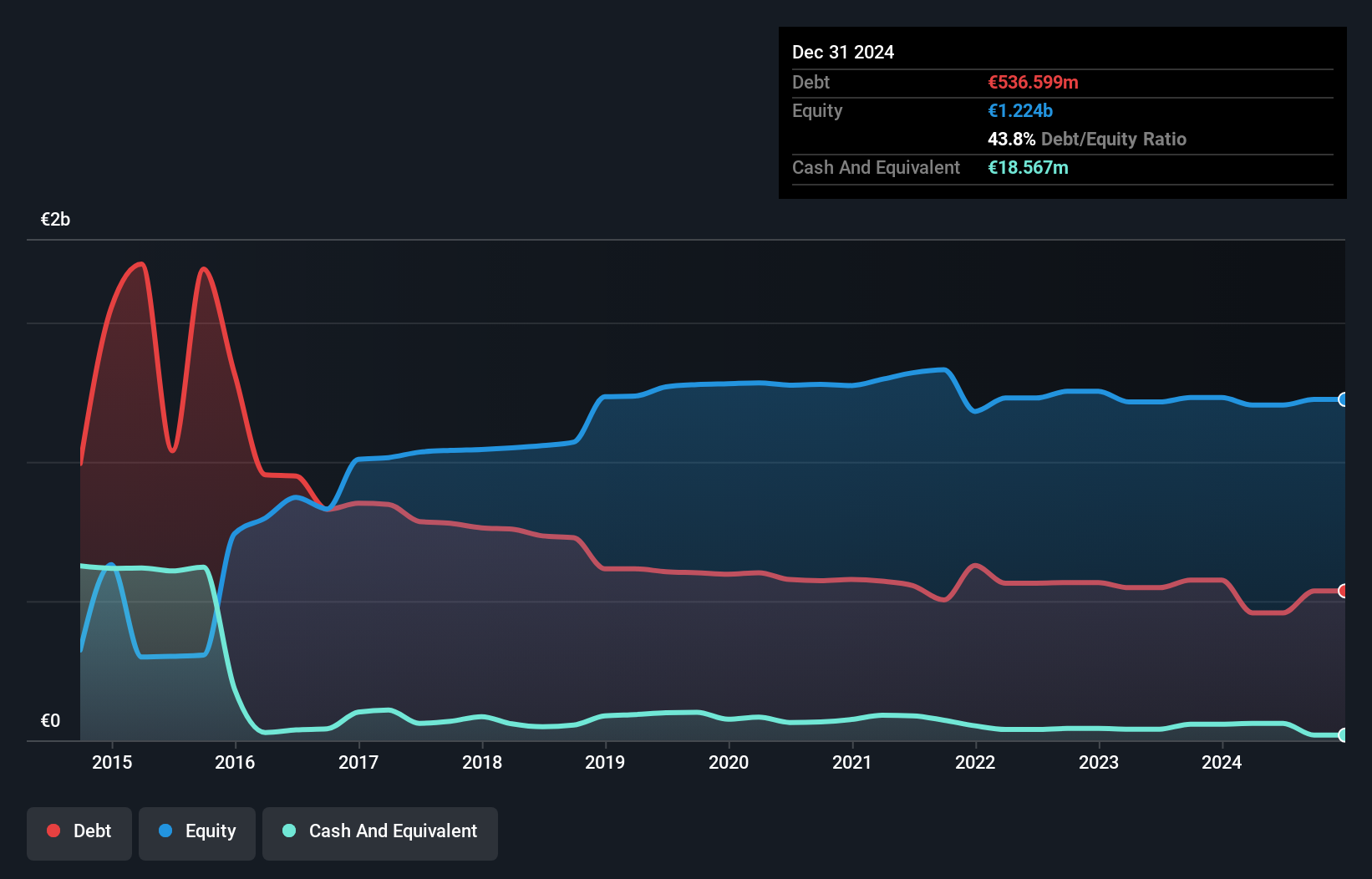The image size is (1372, 879).
Task: Click the 2018 x-axis label
Action: point(482,762)
